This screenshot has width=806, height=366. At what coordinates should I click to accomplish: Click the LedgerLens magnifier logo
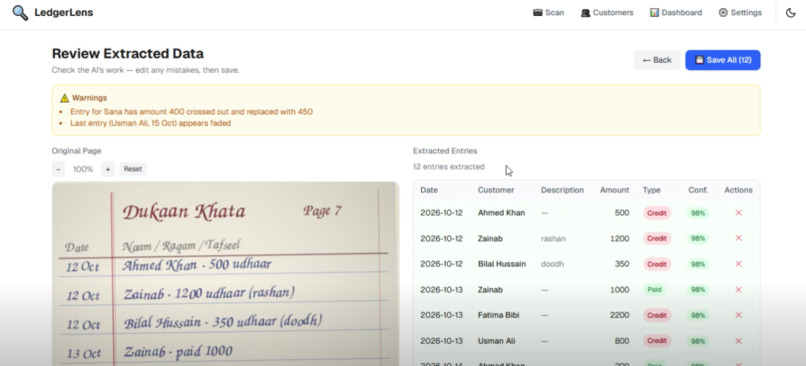[x=21, y=12]
